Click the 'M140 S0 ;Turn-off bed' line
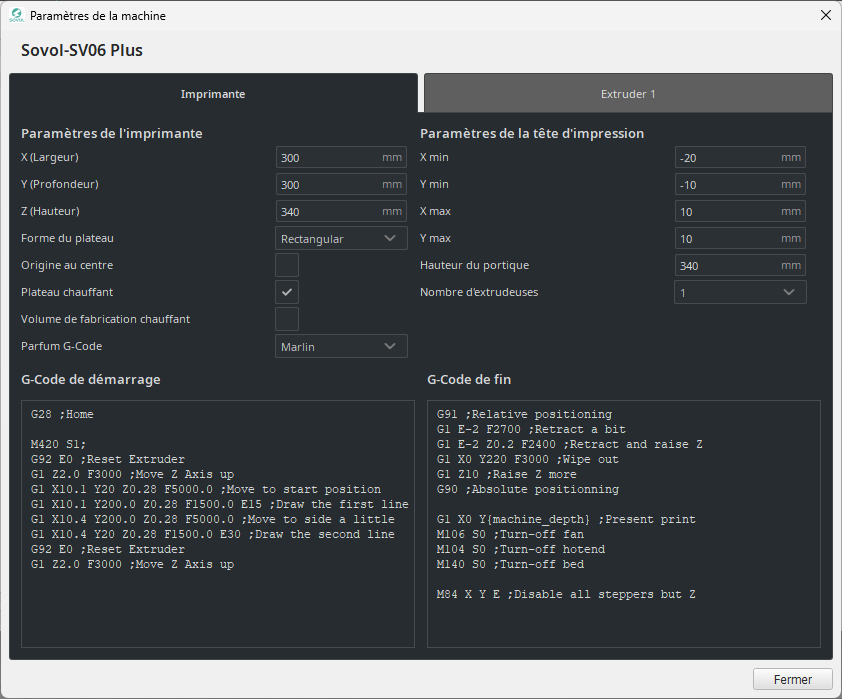Screen dimensions: 842x699 coord(511,564)
